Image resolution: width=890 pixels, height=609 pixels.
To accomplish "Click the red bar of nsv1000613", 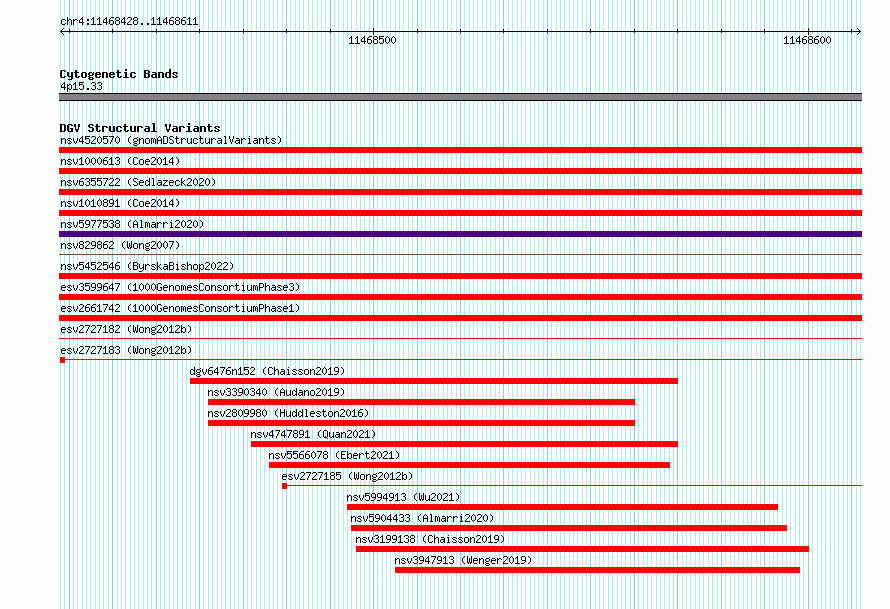I will point(460,171).
